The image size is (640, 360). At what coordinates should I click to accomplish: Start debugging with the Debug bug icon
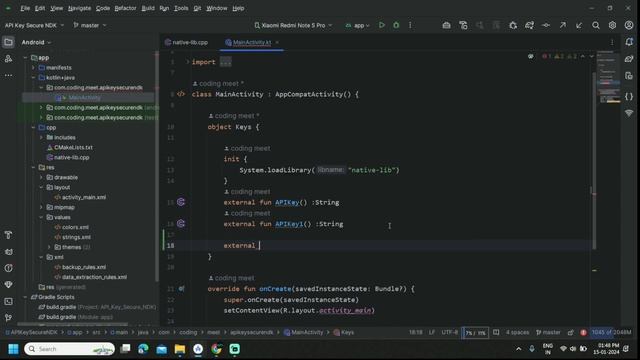click(396, 25)
